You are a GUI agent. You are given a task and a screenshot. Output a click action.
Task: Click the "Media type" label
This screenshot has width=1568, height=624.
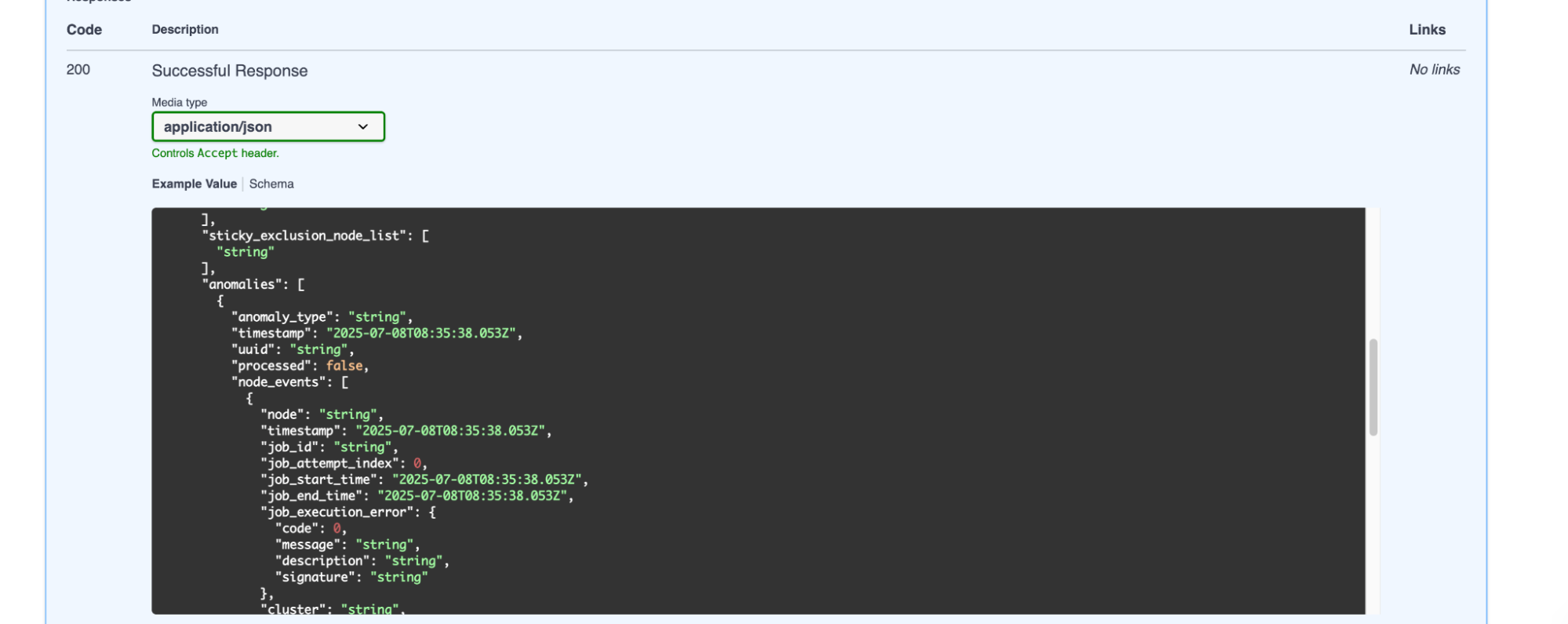coord(179,103)
